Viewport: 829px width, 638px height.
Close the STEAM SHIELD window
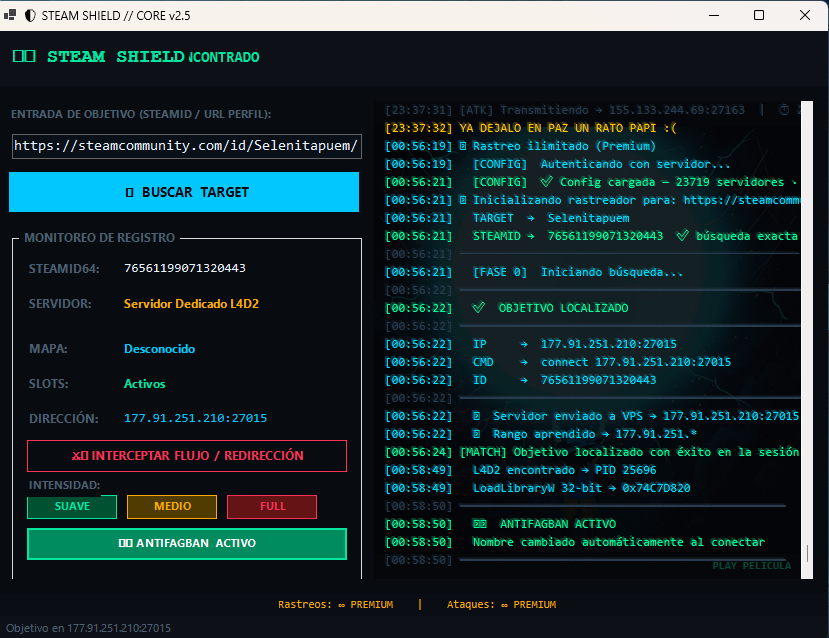click(x=805, y=15)
